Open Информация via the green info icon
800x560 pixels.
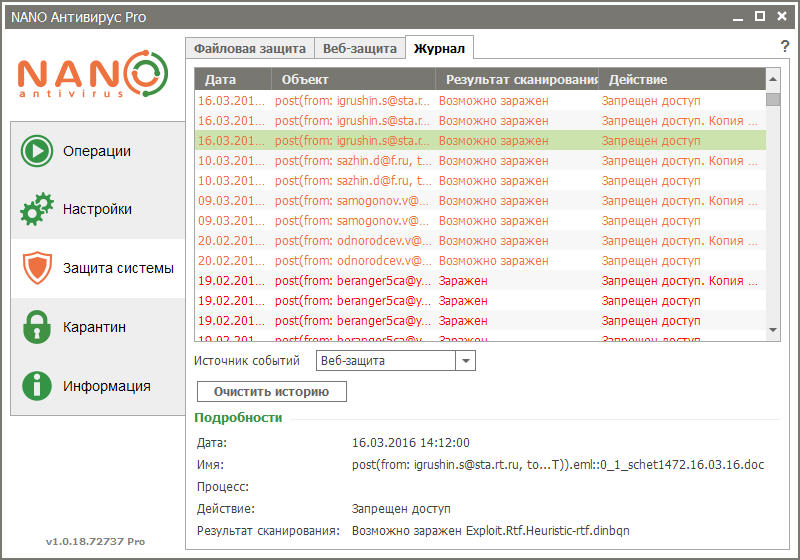[x=37, y=386]
